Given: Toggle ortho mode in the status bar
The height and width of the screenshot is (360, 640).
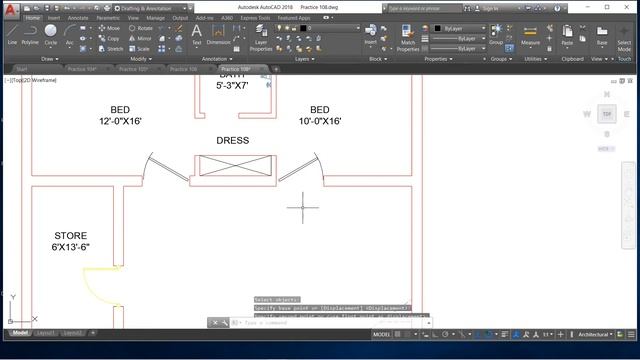Looking at the screenshot, I should 436,335.
